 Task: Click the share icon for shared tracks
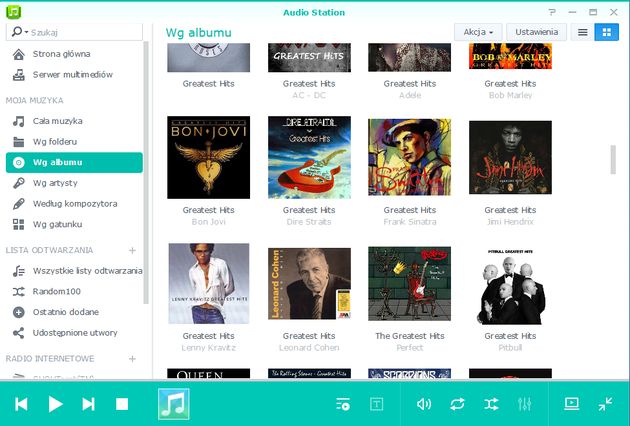pos(18,333)
